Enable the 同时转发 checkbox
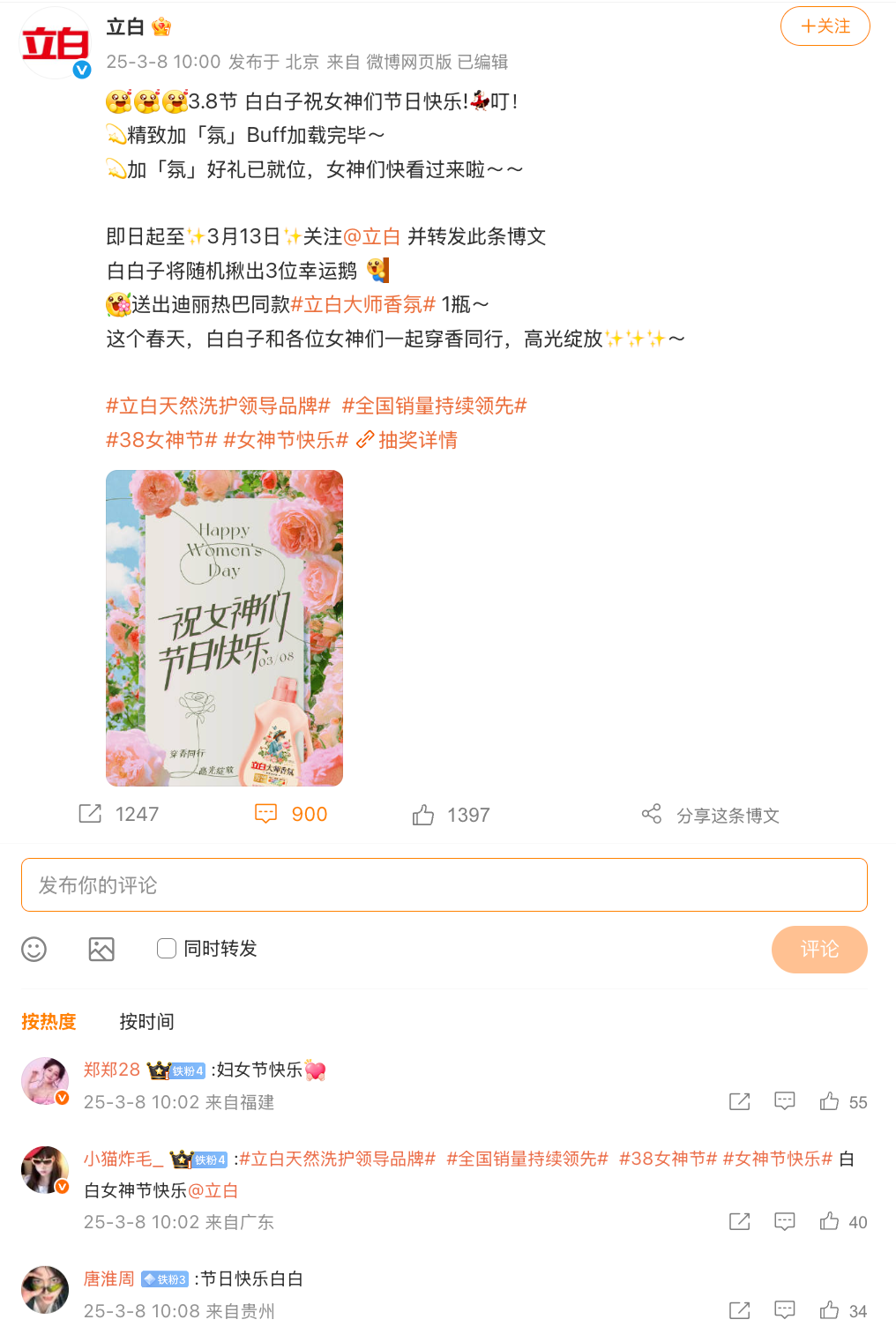Image resolution: width=896 pixels, height=1342 pixels. [167, 948]
